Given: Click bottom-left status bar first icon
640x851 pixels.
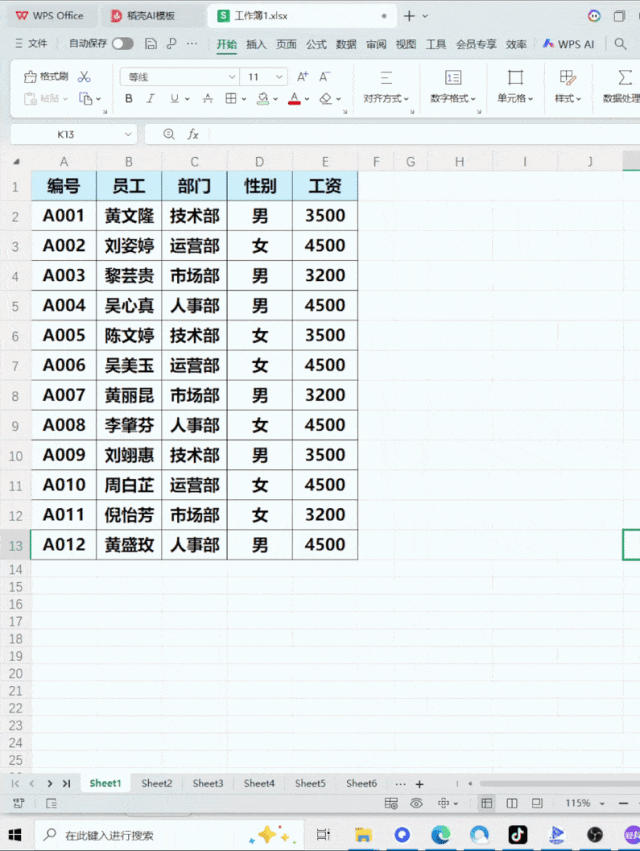Looking at the screenshot, I should pyautogui.click(x=18, y=803).
